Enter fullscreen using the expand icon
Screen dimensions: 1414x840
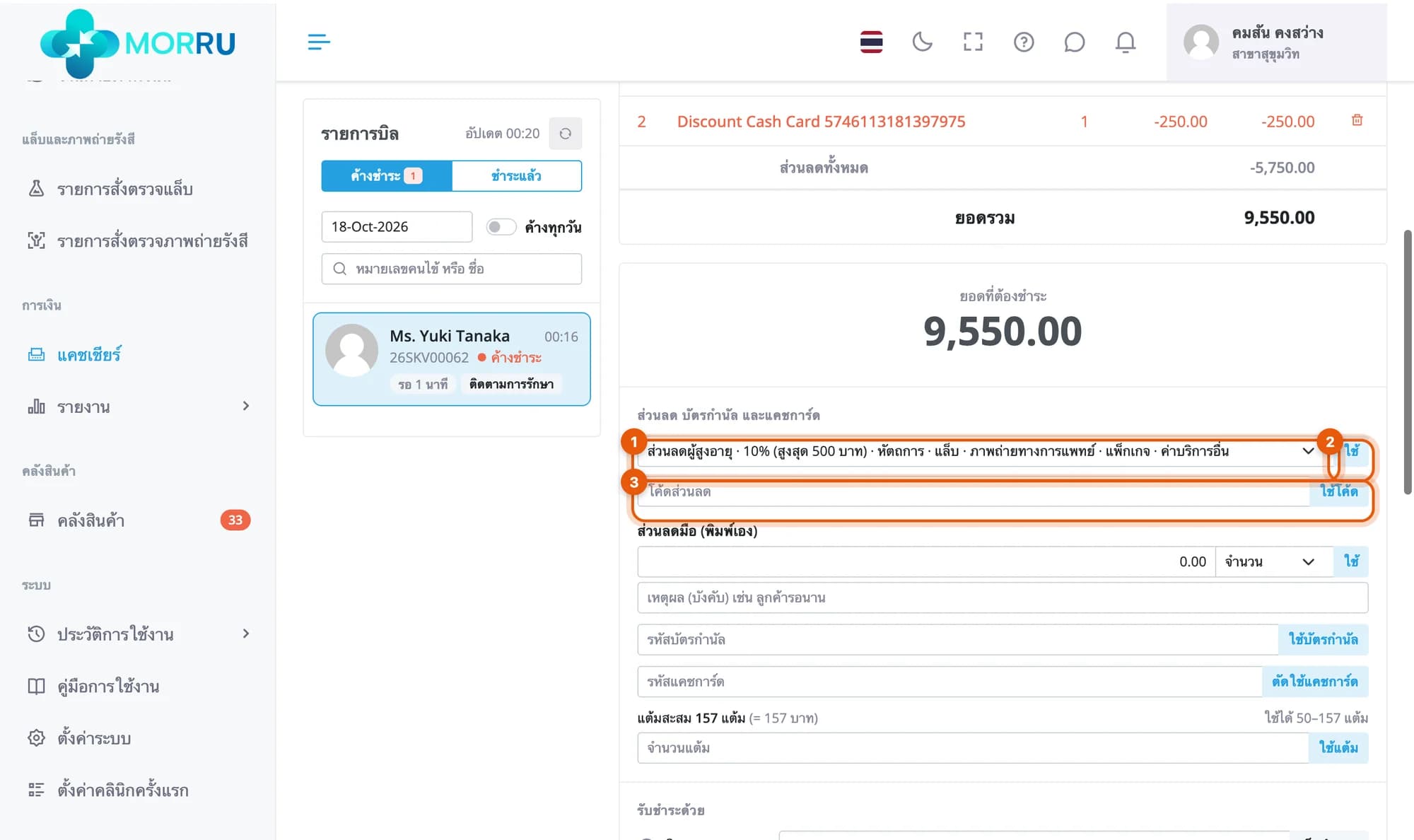(973, 42)
